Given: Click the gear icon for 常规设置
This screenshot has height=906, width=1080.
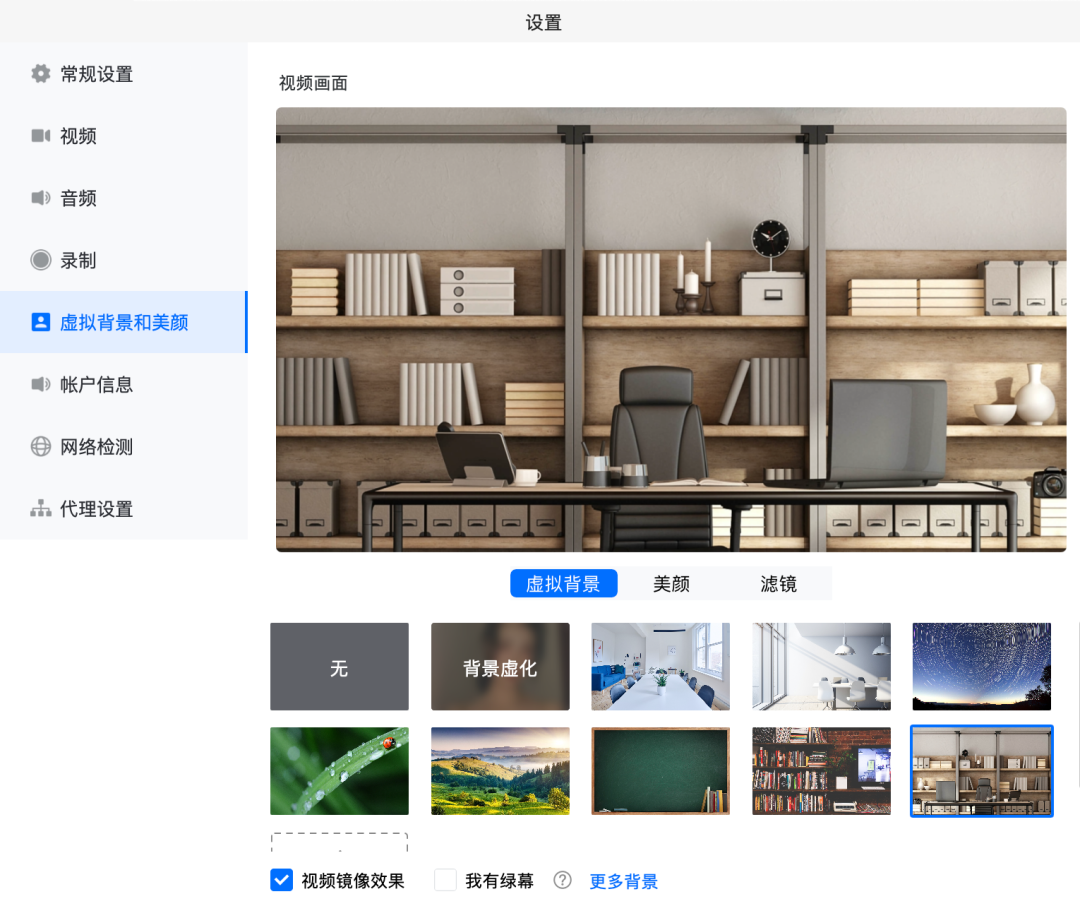Looking at the screenshot, I should pyautogui.click(x=41, y=74).
